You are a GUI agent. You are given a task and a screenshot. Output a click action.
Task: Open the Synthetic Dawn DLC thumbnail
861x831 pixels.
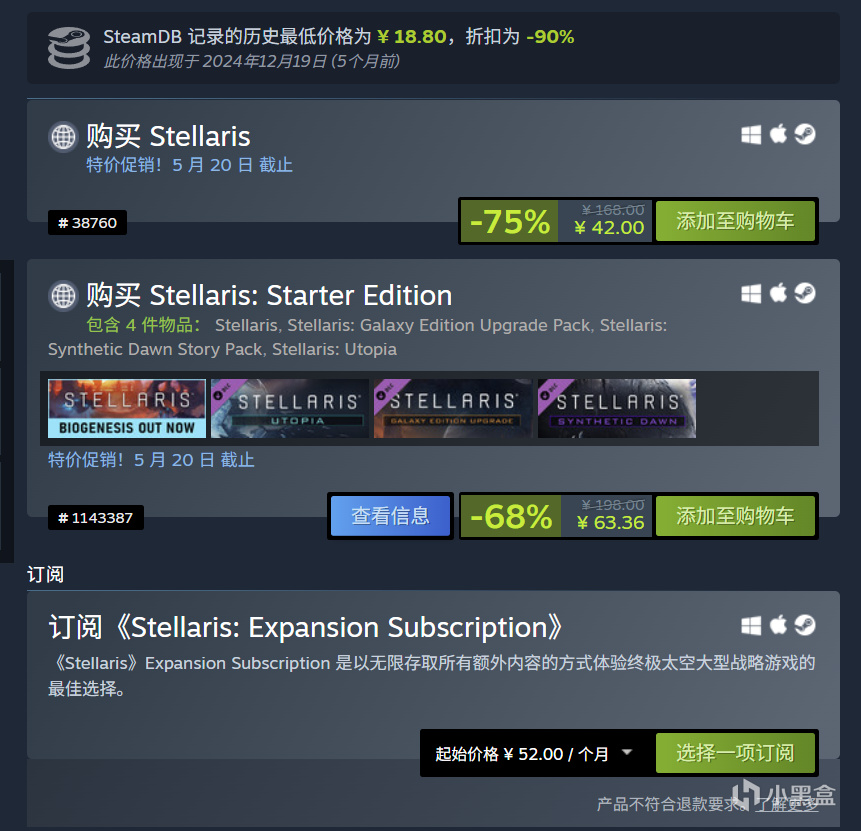[617, 408]
